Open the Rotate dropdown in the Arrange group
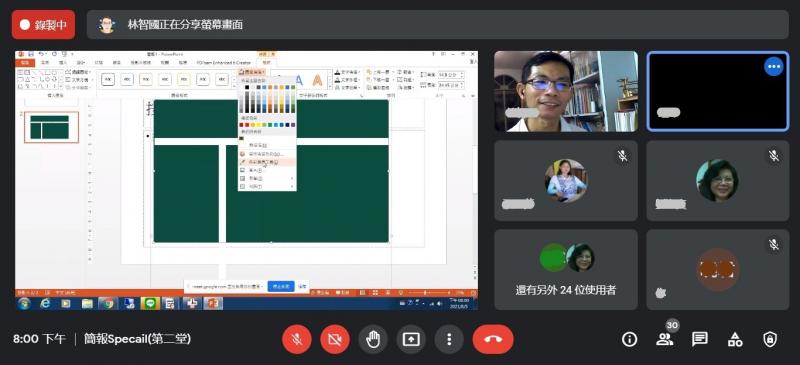 click(x=405, y=88)
